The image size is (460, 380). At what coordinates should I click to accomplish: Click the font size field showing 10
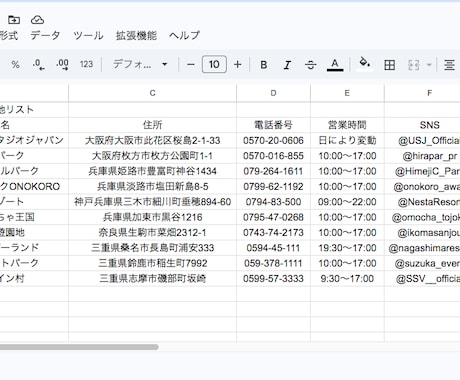pos(214,64)
